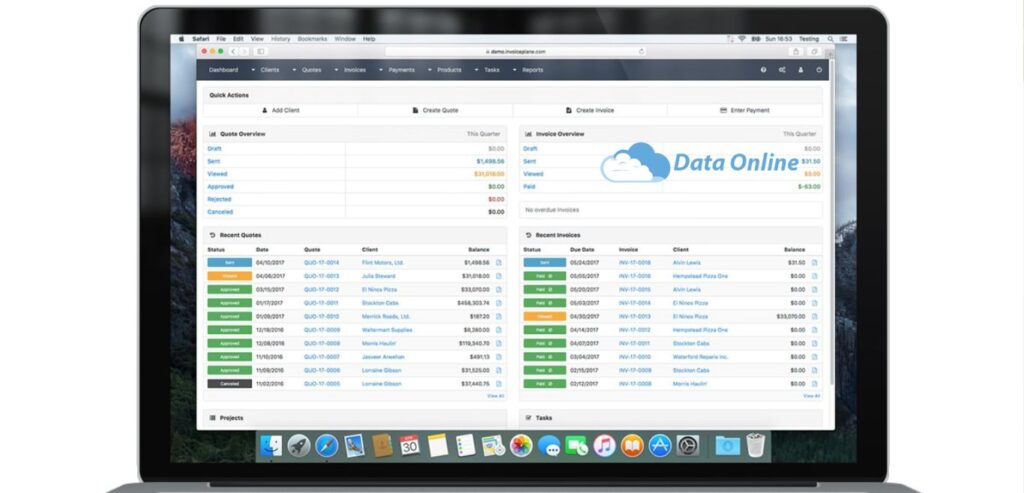Click Safari's back arrow button
Image resolution: width=1024 pixels, height=493 pixels.
click(233, 52)
